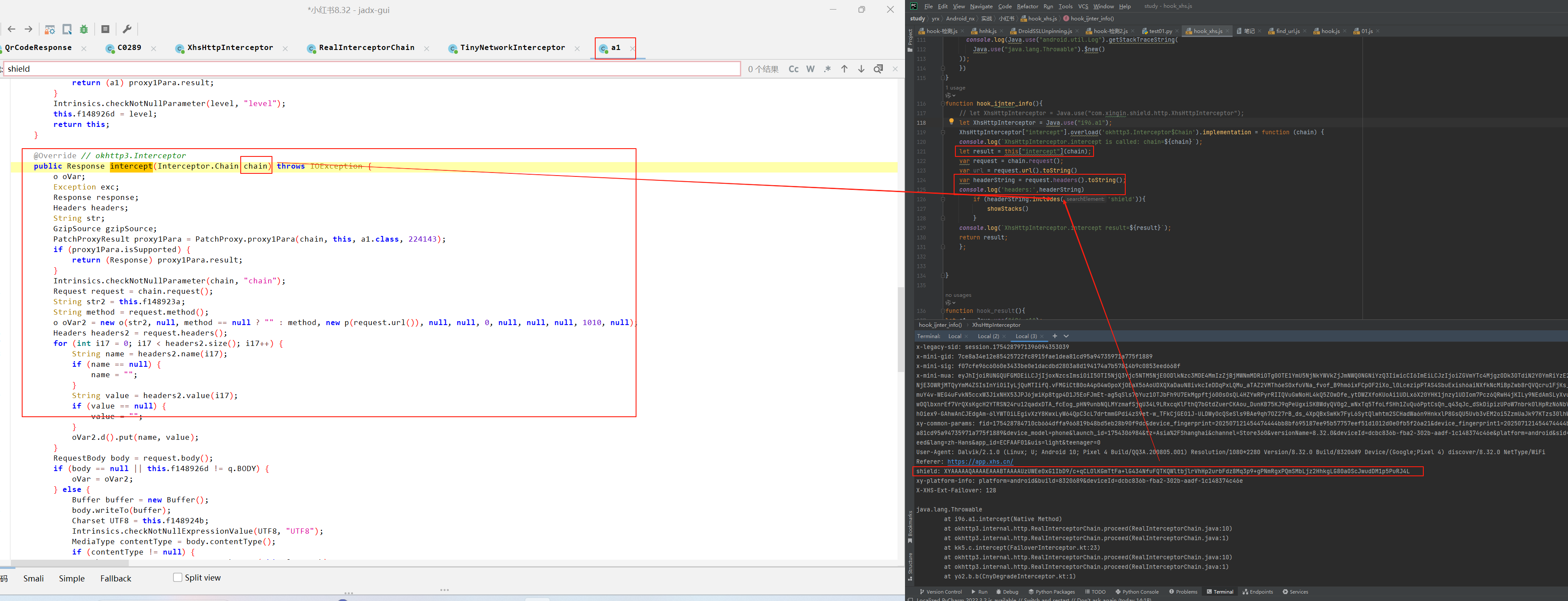Image resolution: width=1568 pixels, height=601 pixels.
Task: Open jadx debugger with the green bug icon
Action: [x=84, y=29]
